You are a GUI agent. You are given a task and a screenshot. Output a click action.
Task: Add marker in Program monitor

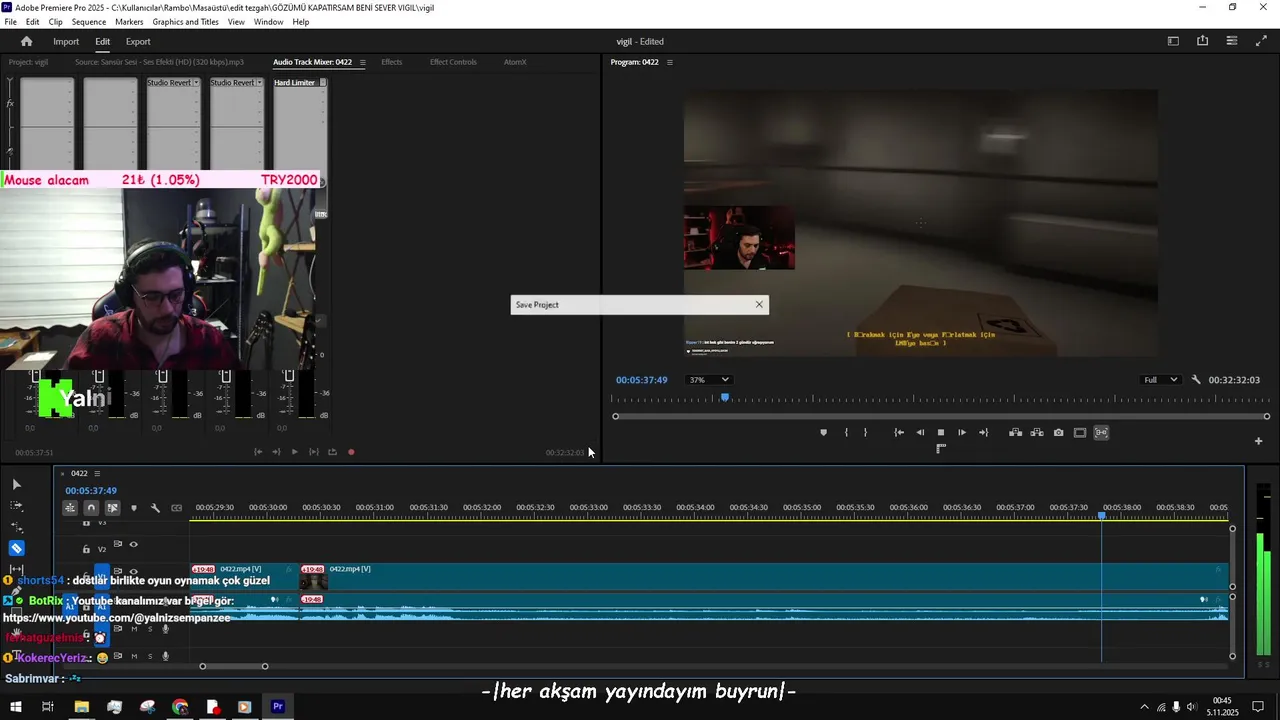[x=823, y=433]
